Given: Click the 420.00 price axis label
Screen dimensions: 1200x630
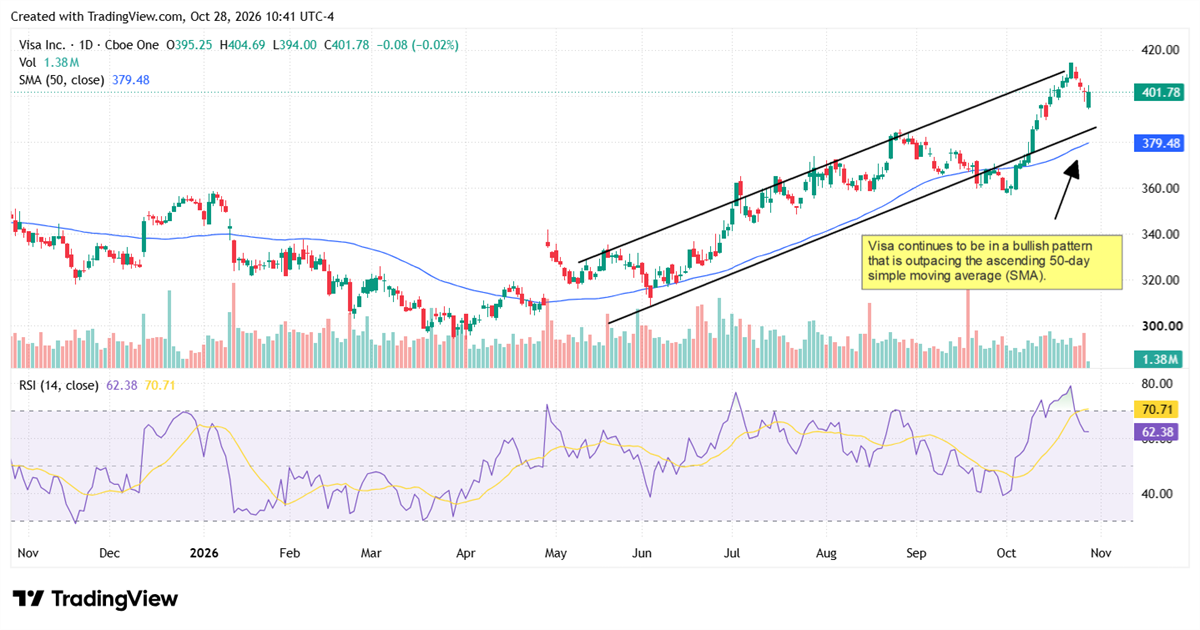Looking at the screenshot, I should [1163, 50].
